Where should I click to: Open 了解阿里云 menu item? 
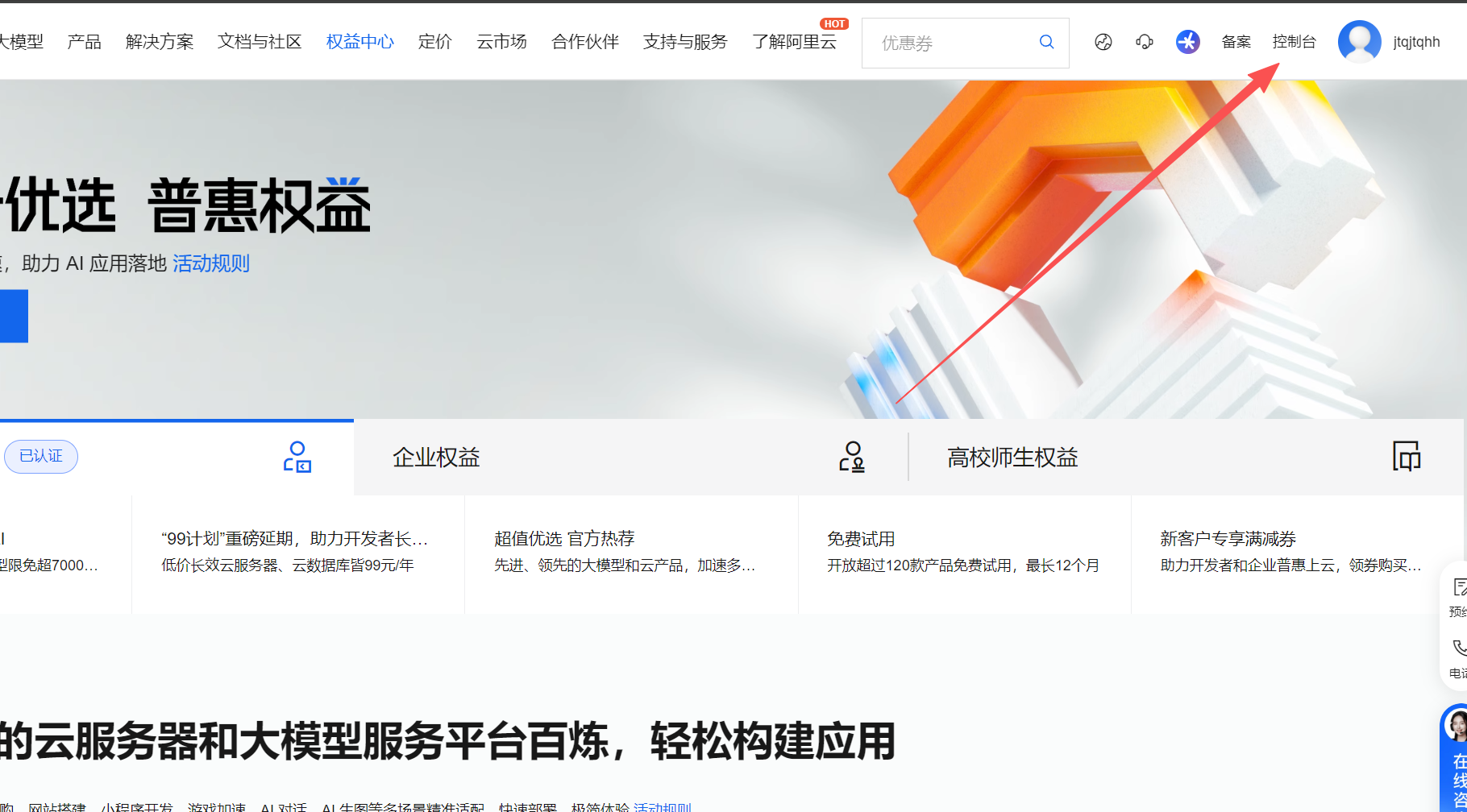coord(795,42)
